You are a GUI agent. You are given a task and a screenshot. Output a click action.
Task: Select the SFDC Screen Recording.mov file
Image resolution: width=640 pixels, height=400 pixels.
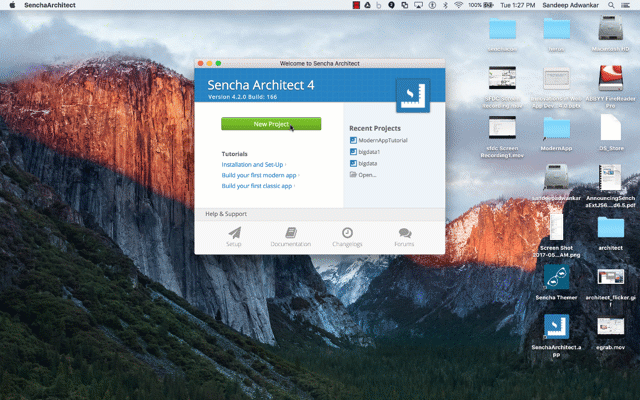click(502, 78)
